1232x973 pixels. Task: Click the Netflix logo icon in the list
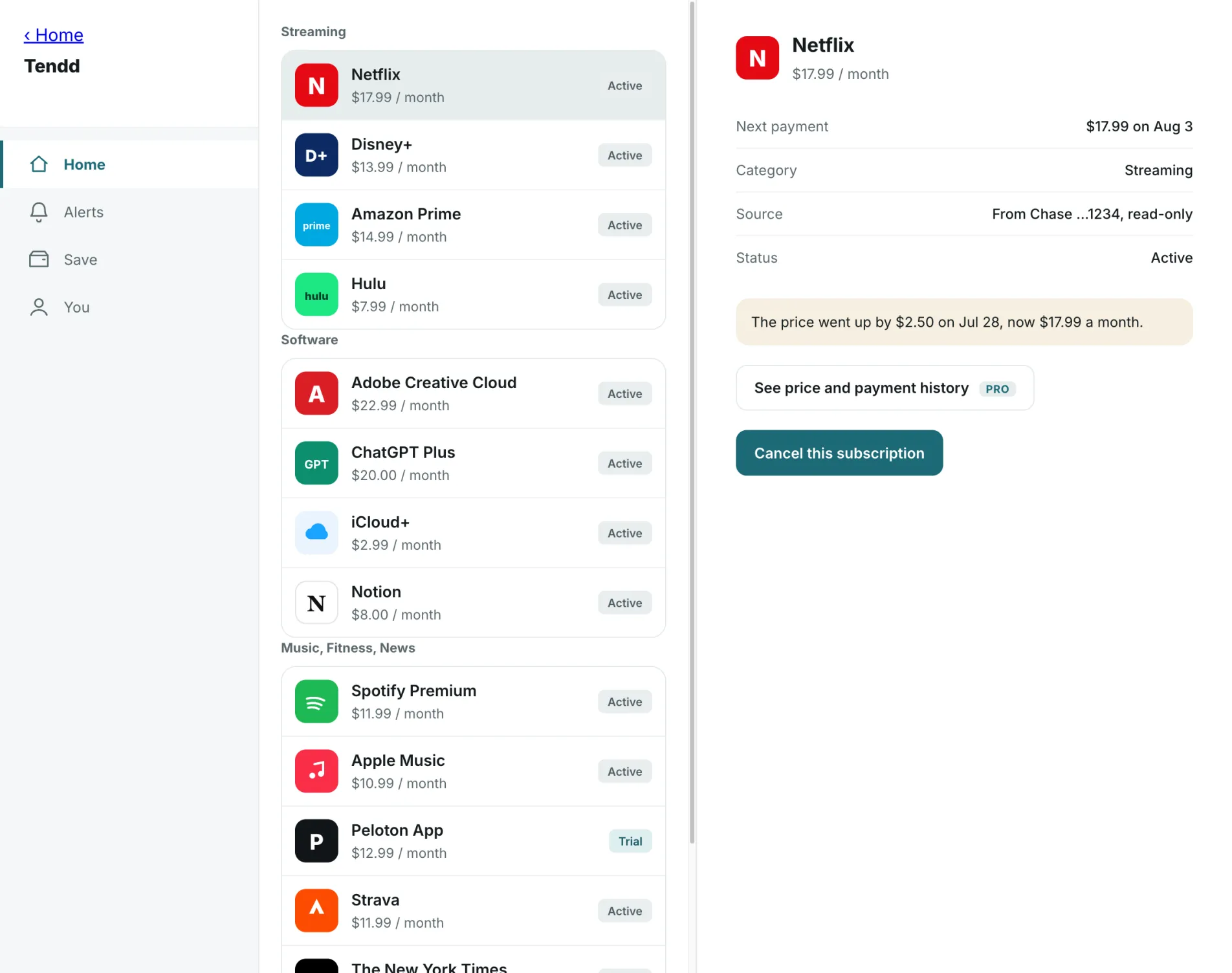click(316, 85)
